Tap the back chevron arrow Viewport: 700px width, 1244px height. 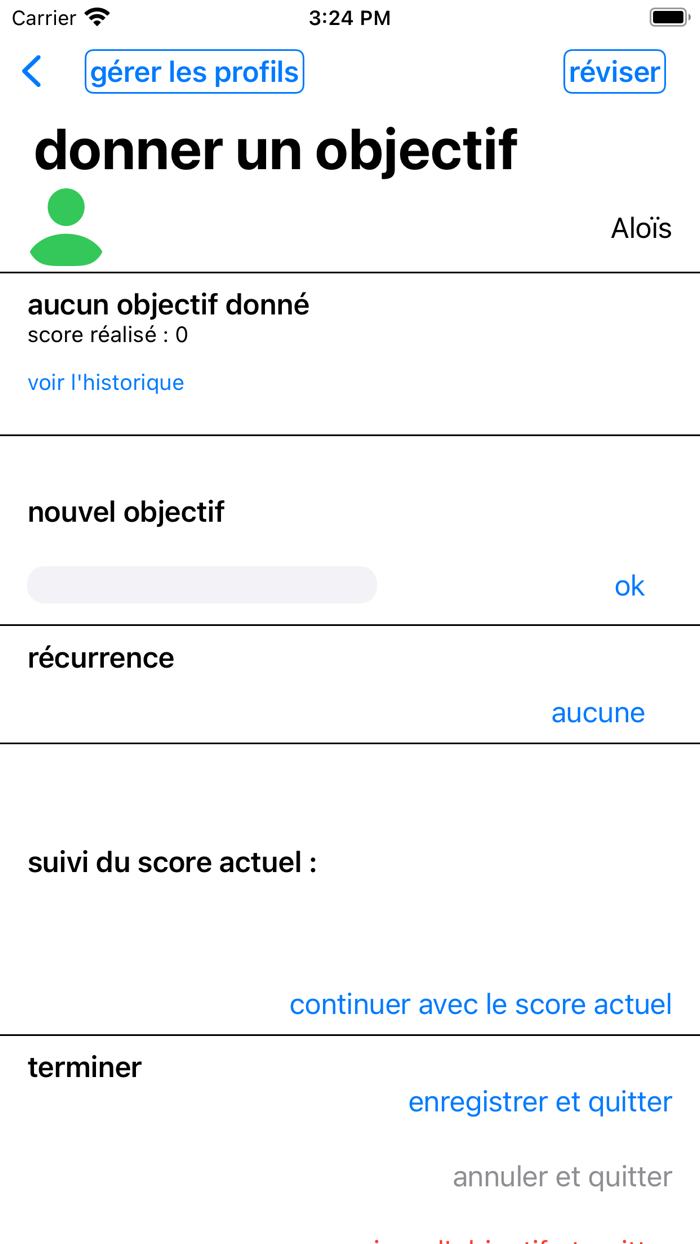coord(32,72)
